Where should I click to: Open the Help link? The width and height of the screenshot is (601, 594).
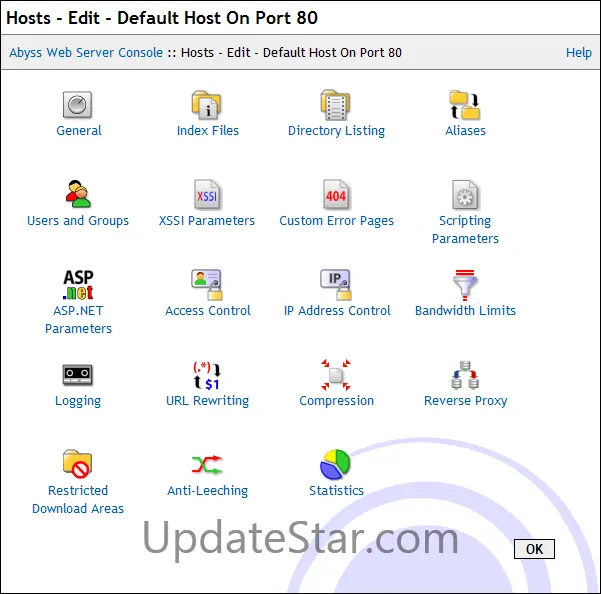coord(579,53)
